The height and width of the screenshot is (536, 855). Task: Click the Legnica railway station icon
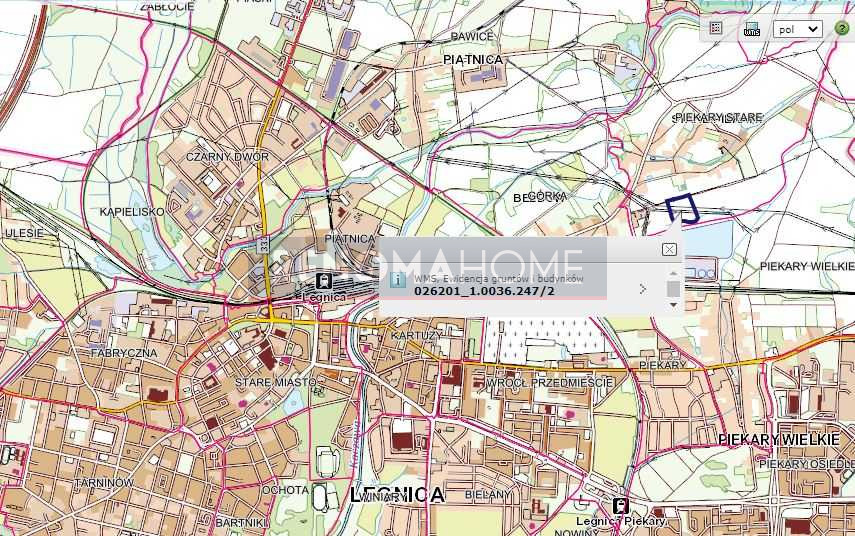pyautogui.click(x=324, y=282)
